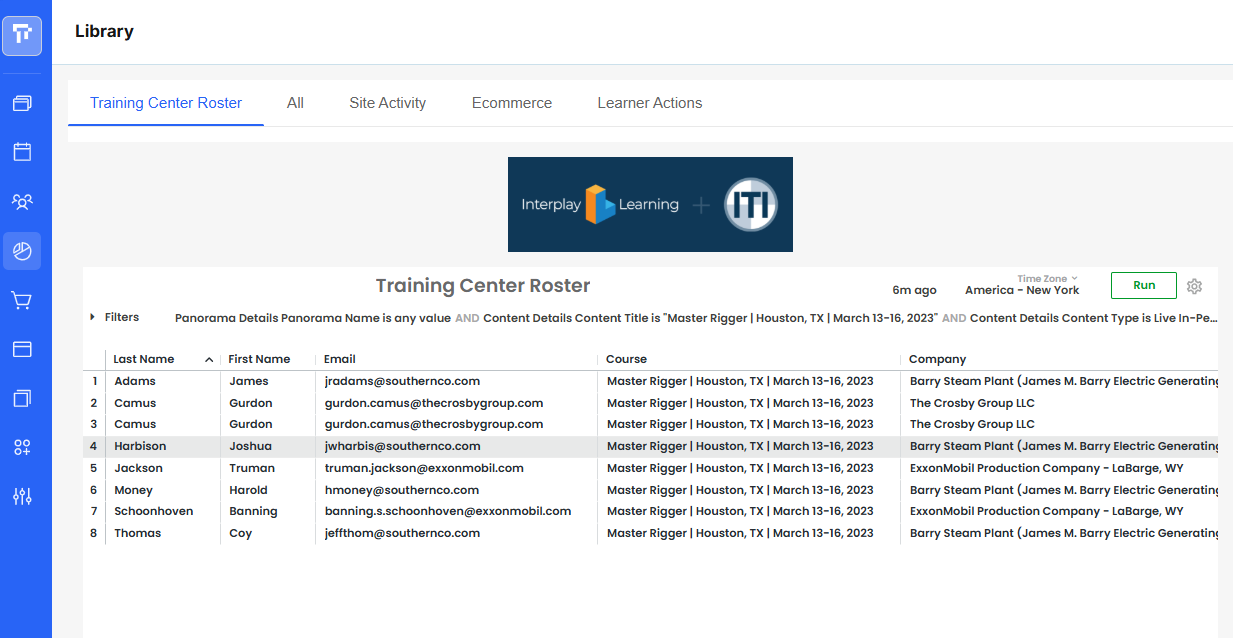Open the calendar sidebar icon
The width and height of the screenshot is (1233, 638).
pyautogui.click(x=22, y=152)
